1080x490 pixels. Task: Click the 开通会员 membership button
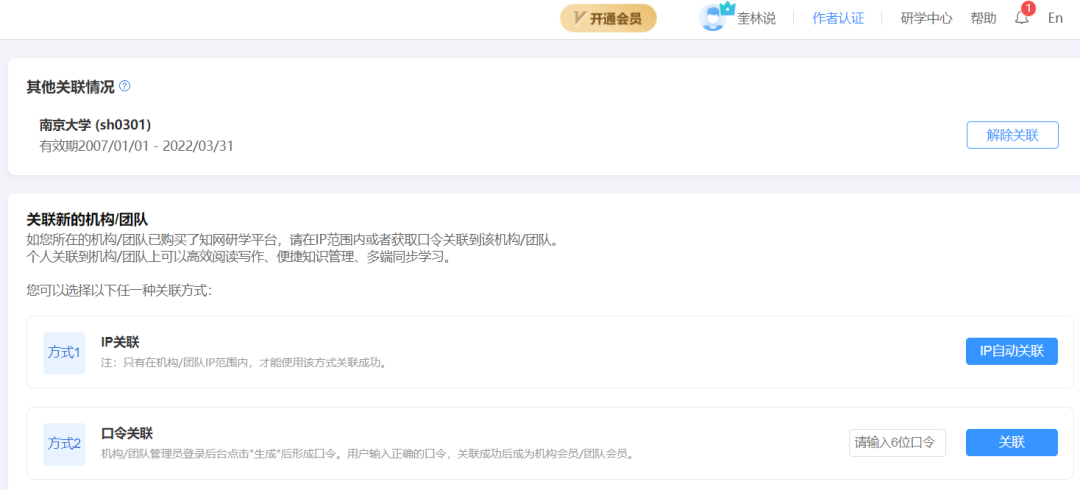(x=608, y=19)
